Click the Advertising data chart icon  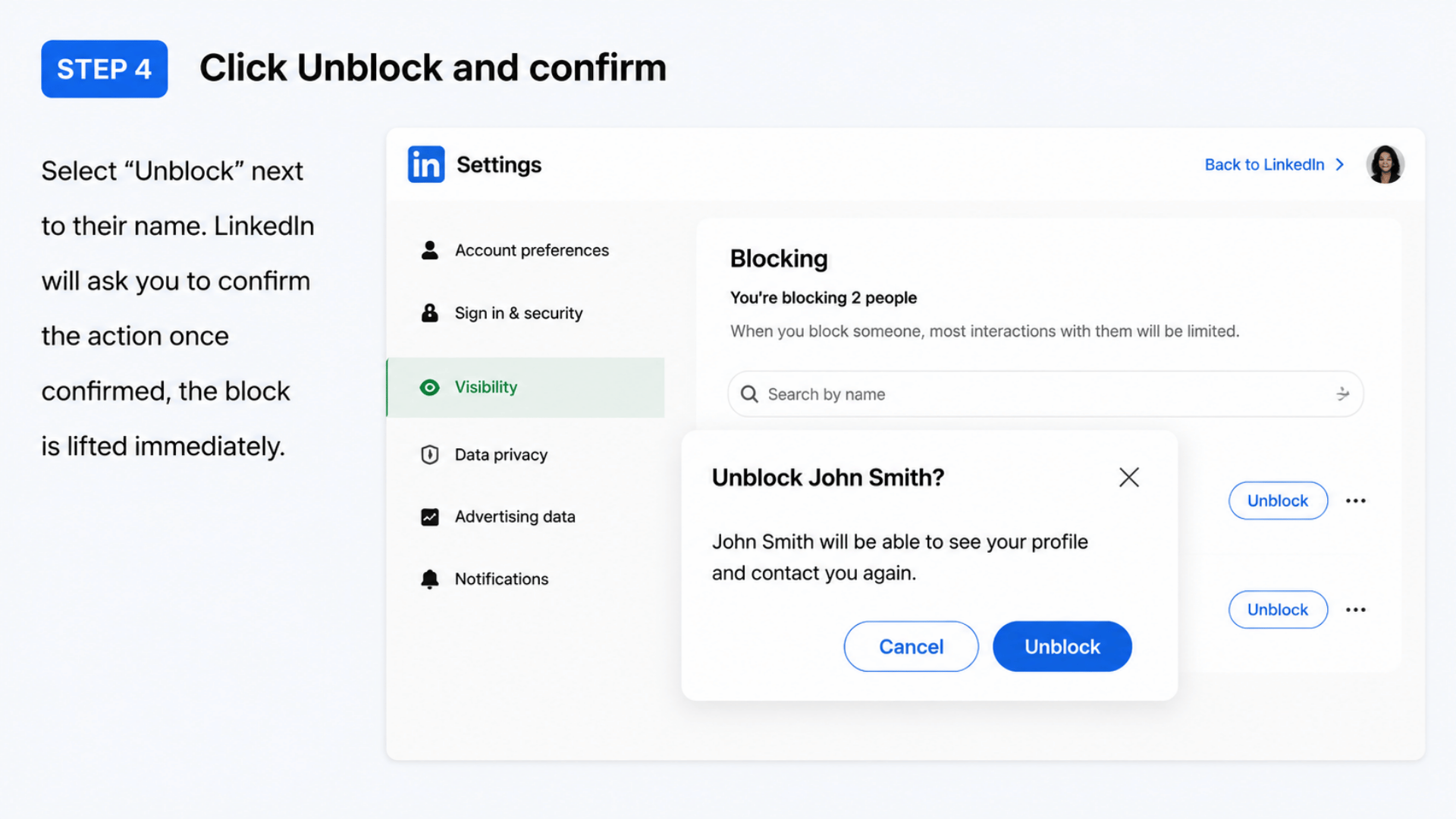[x=430, y=517]
